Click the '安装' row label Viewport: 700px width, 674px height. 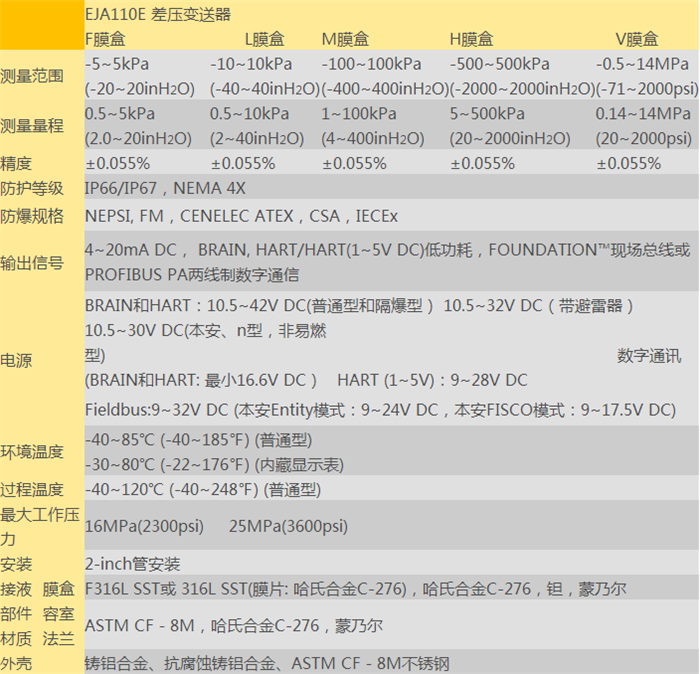coord(16,564)
